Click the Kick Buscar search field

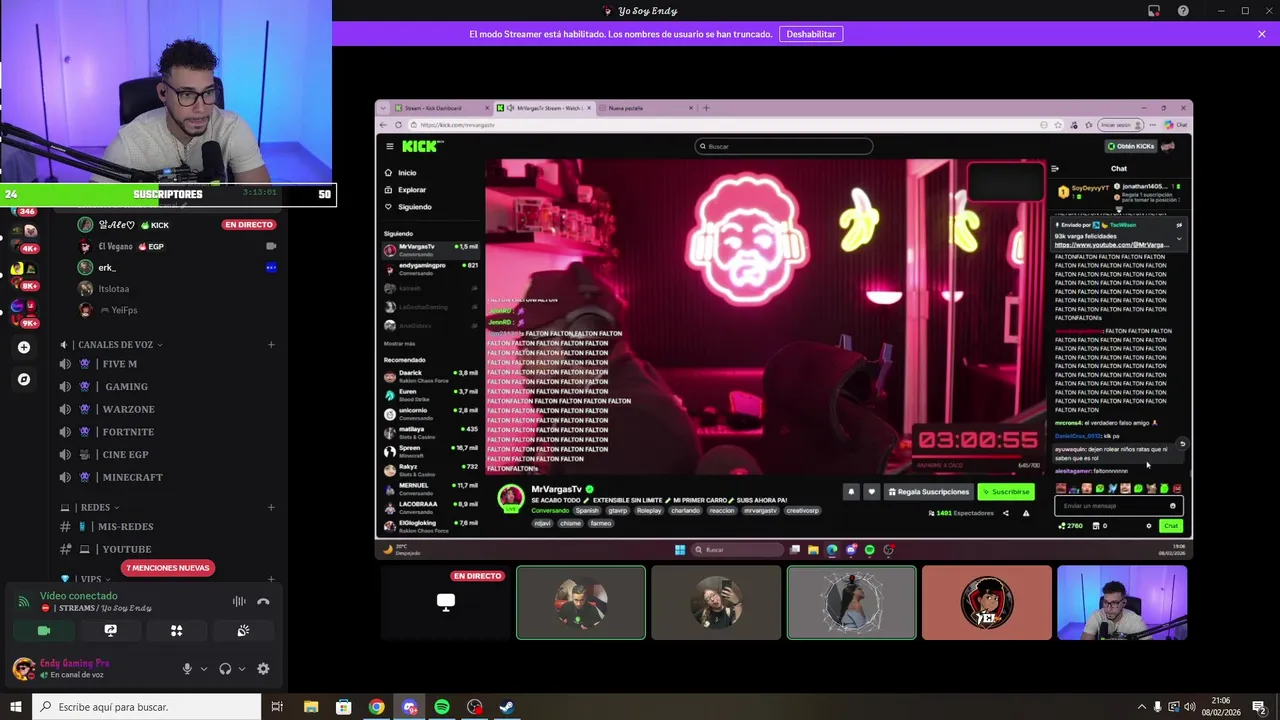(784, 146)
